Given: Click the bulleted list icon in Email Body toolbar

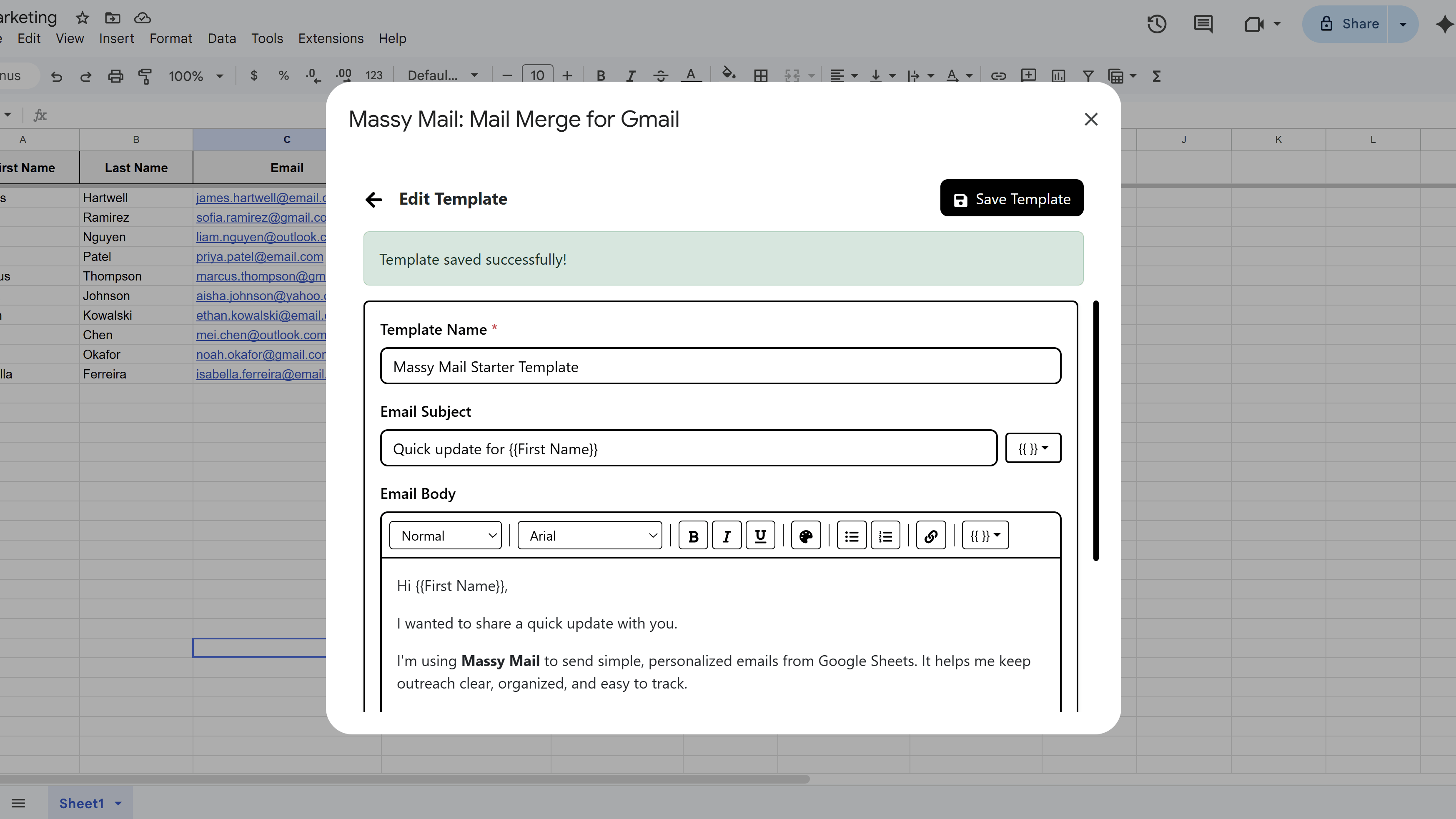Looking at the screenshot, I should point(851,535).
